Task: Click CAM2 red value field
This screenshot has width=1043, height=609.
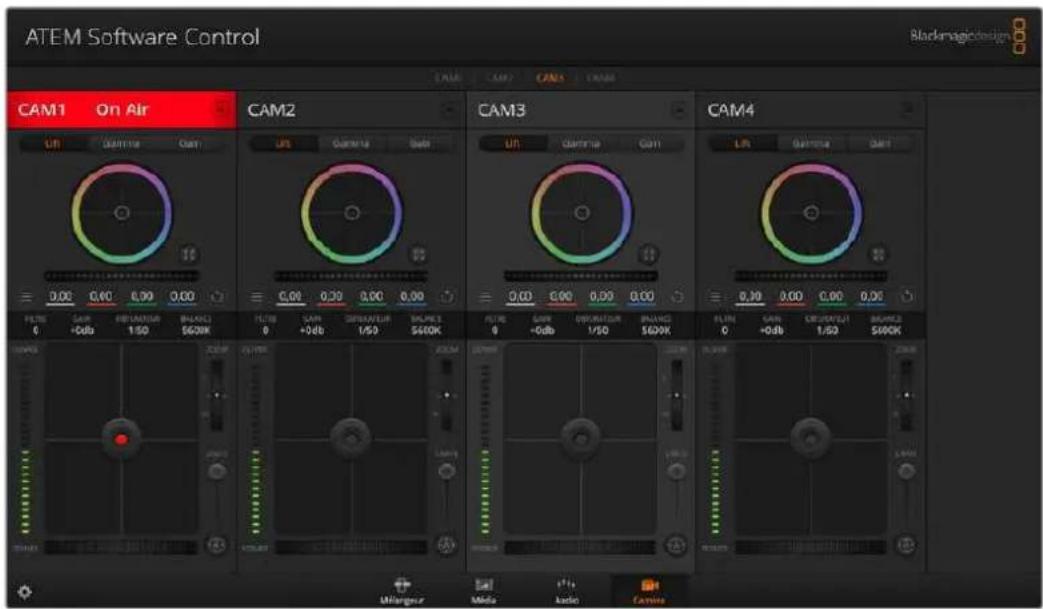Action: point(331,297)
